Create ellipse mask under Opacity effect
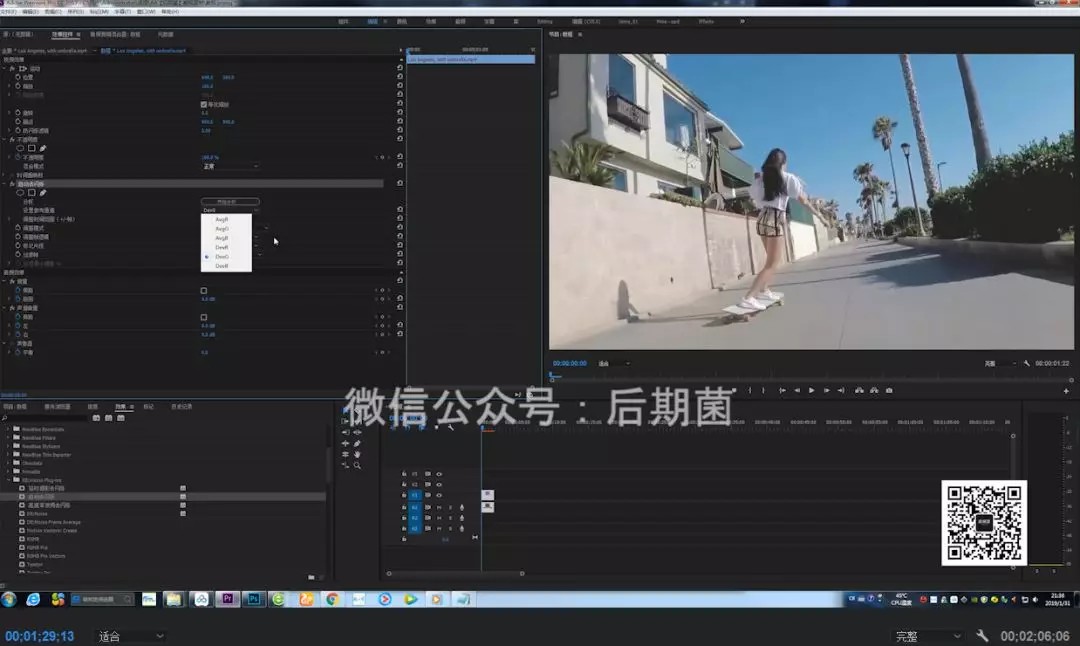Screen dimensions: 1080x646 (20, 148)
